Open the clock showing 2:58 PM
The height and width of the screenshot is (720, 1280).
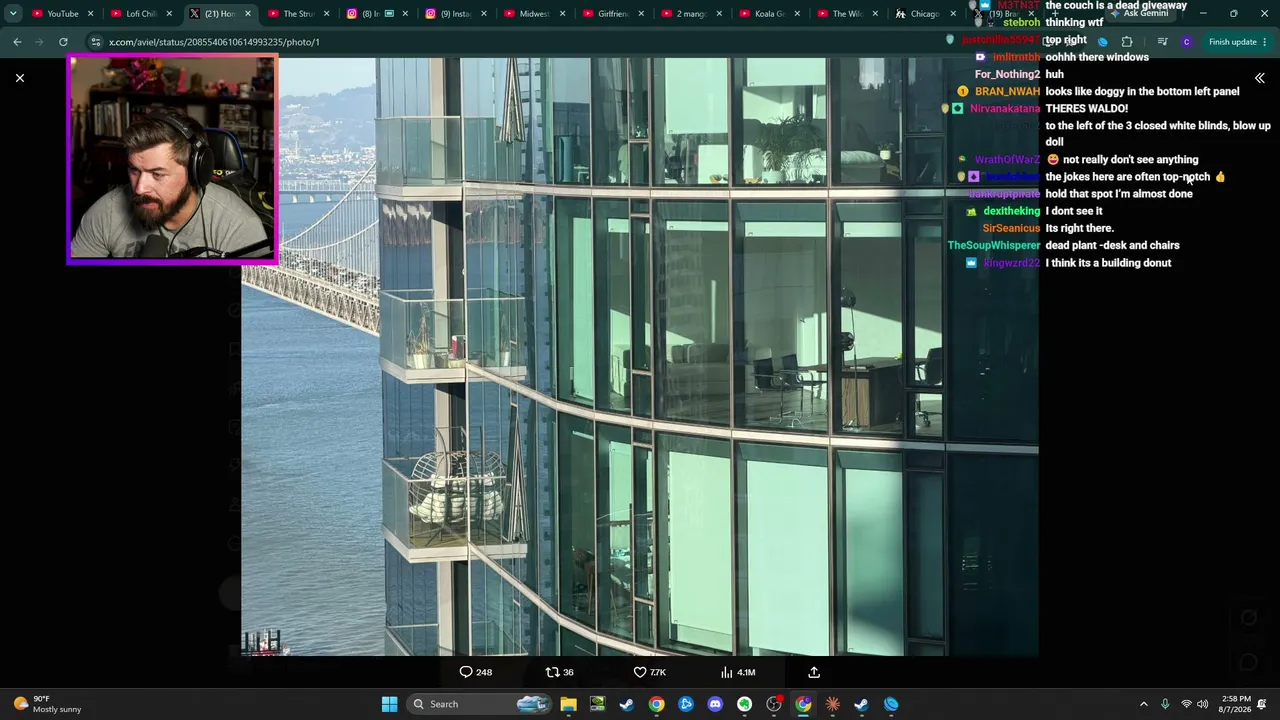click(x=1236, y=704)
